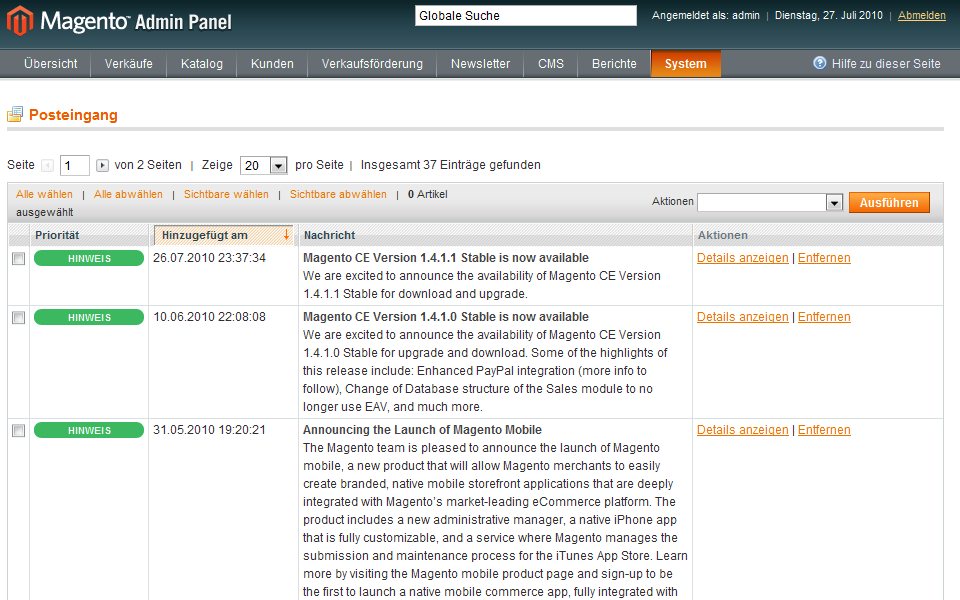Click the page number input field
The width and height of the screenshot is (960, 600).
pos(75,165)
